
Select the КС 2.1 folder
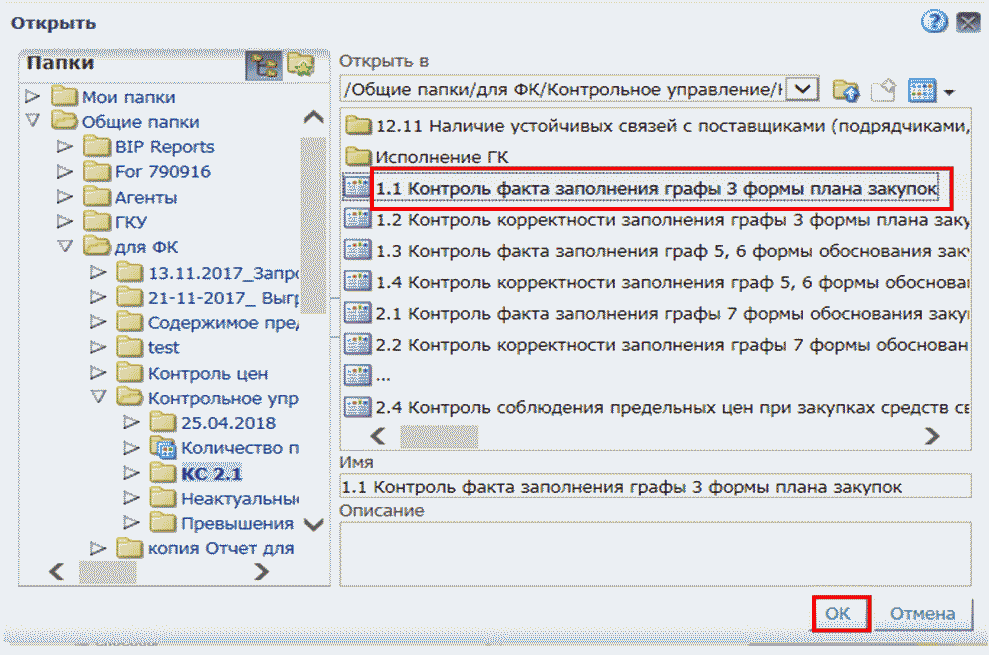[211, 473]
